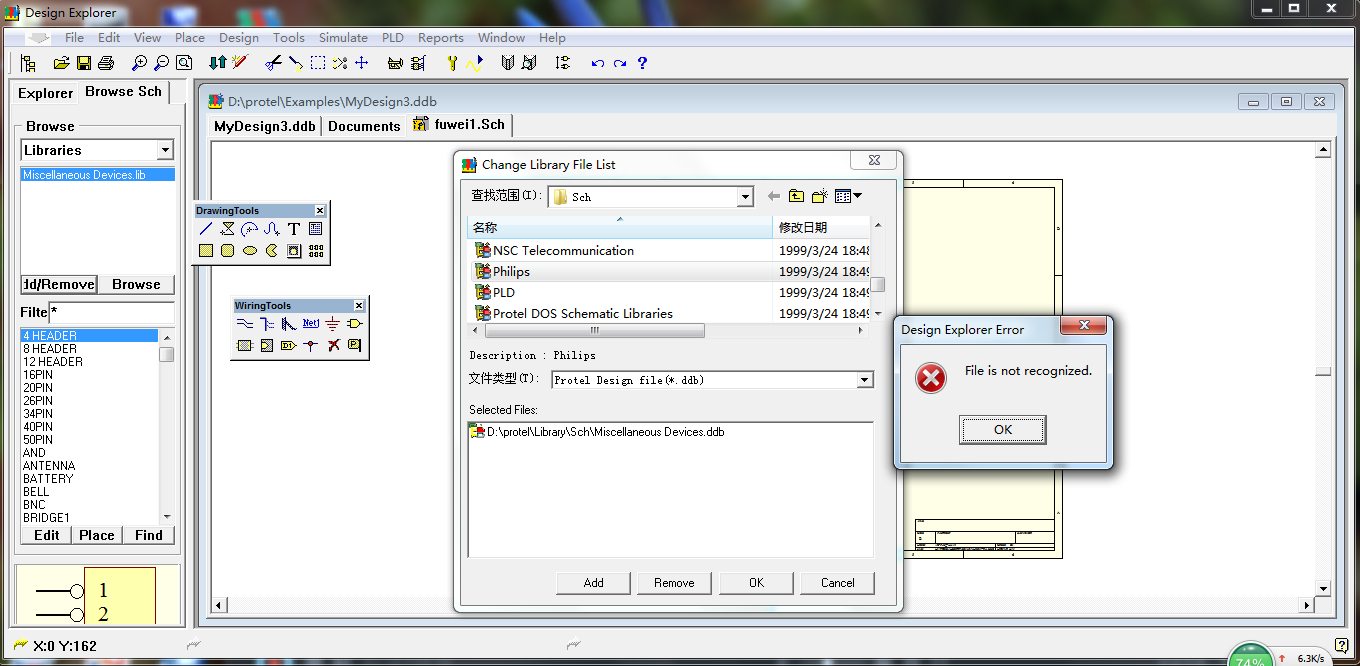Switch to the MyDesign3.ddb tab

click(x=265, y=126)
